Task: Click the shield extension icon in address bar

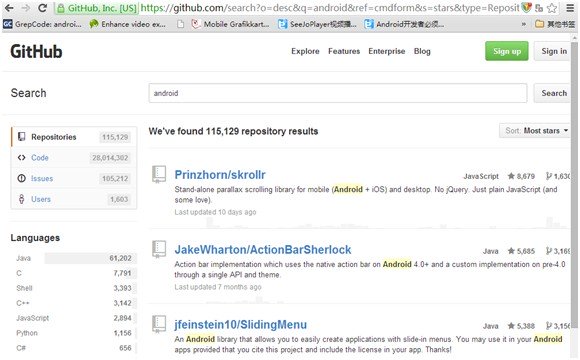Action: [x=526, y=7]
